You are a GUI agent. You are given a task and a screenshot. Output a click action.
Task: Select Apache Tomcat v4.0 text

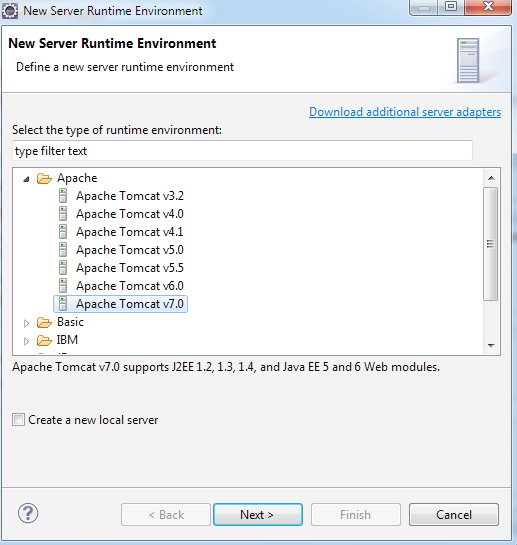(130, 214)
